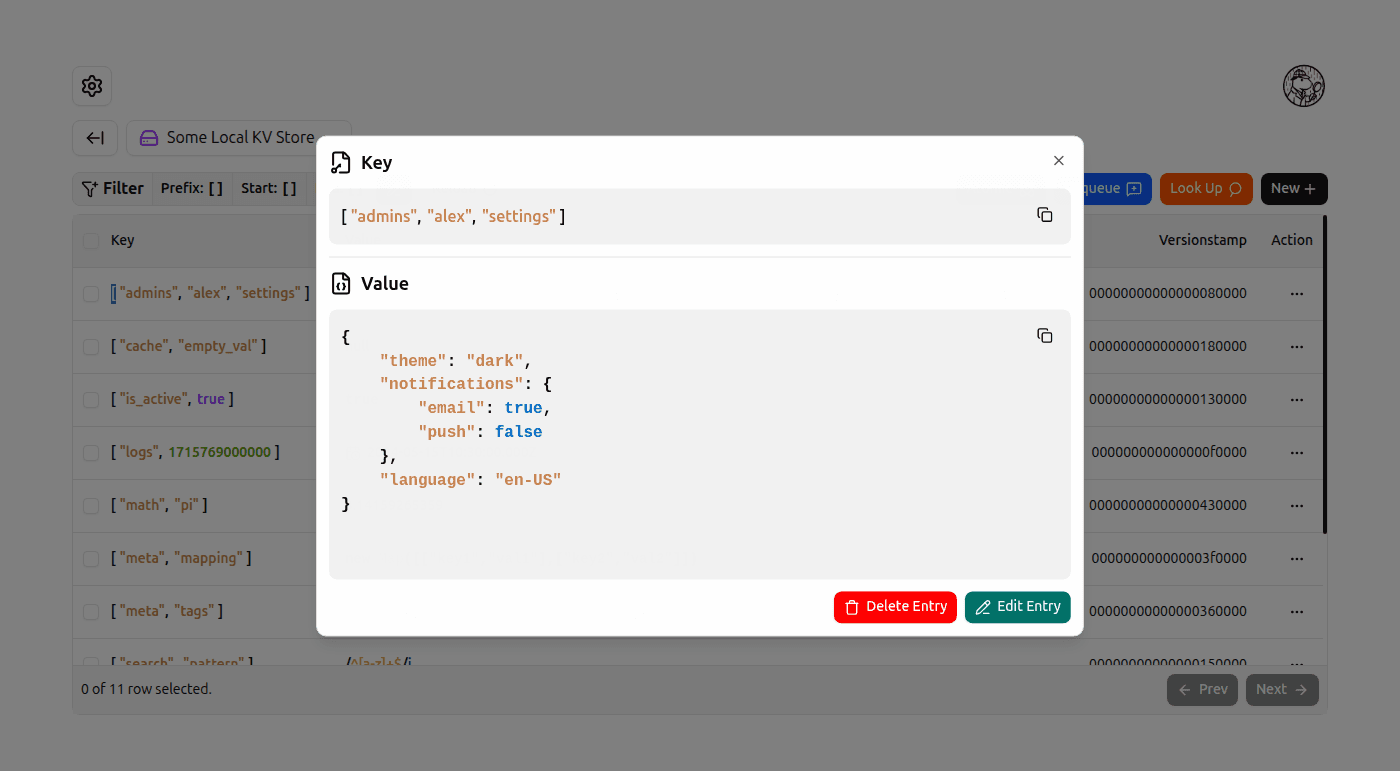
Task: Click the Filter funnel icon
Action: [x=89, y=188]
